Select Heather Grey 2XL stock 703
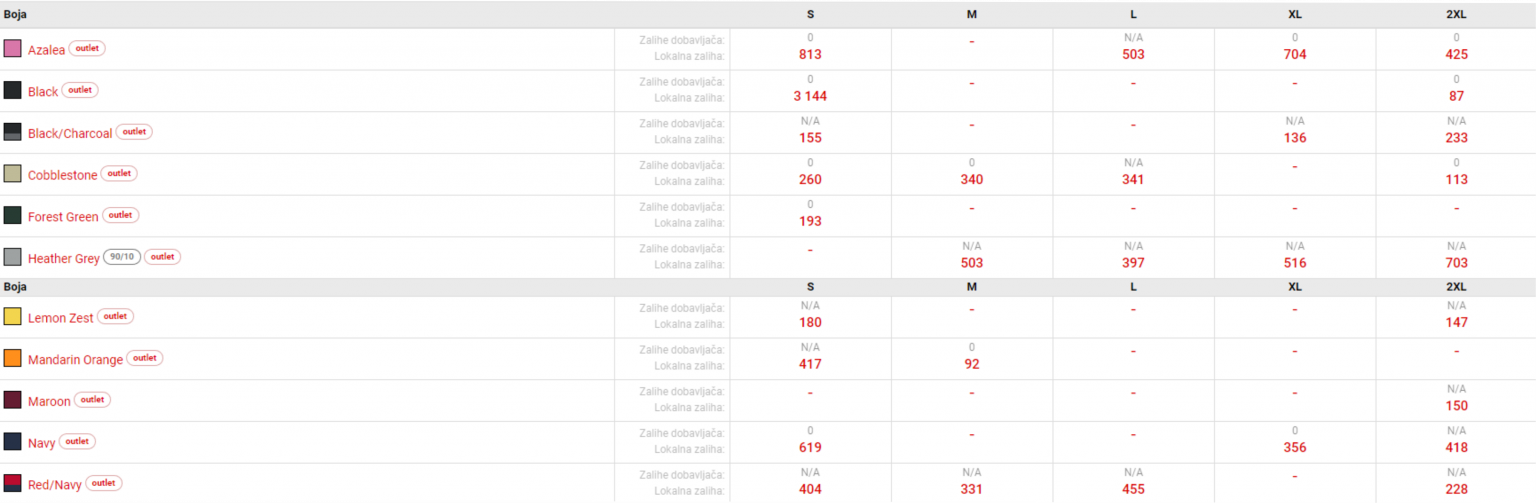This screenshot has width=1536, height=503. (1456, 263)
